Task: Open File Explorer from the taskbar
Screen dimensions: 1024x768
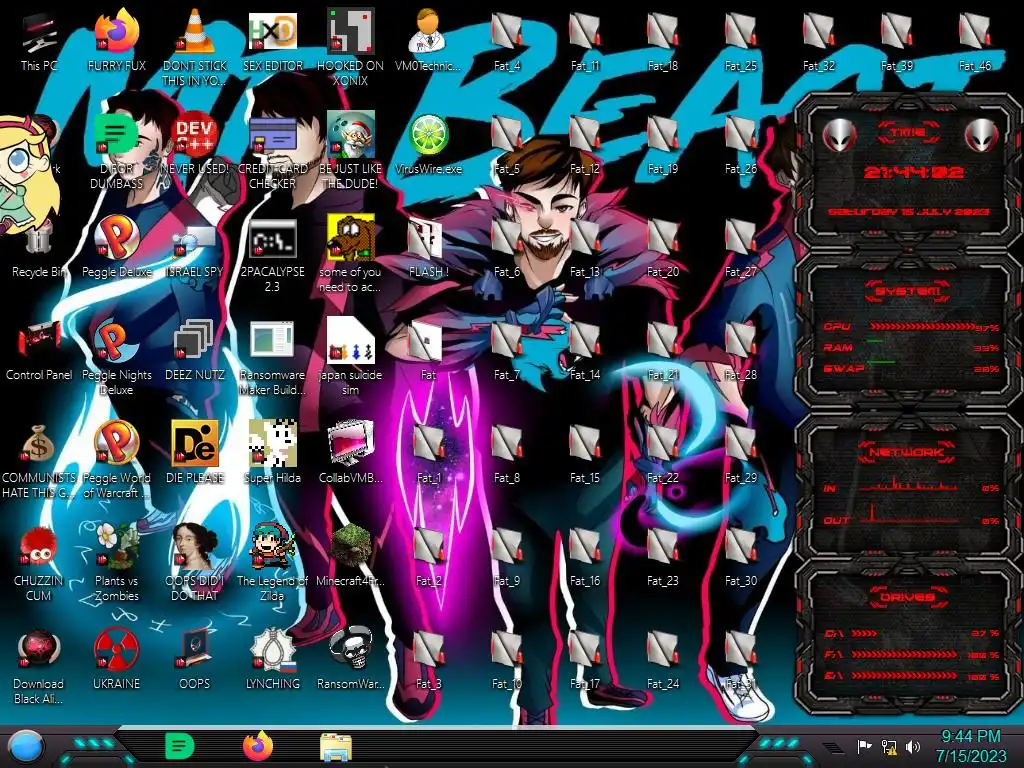Action: click(x=336, y=748)
